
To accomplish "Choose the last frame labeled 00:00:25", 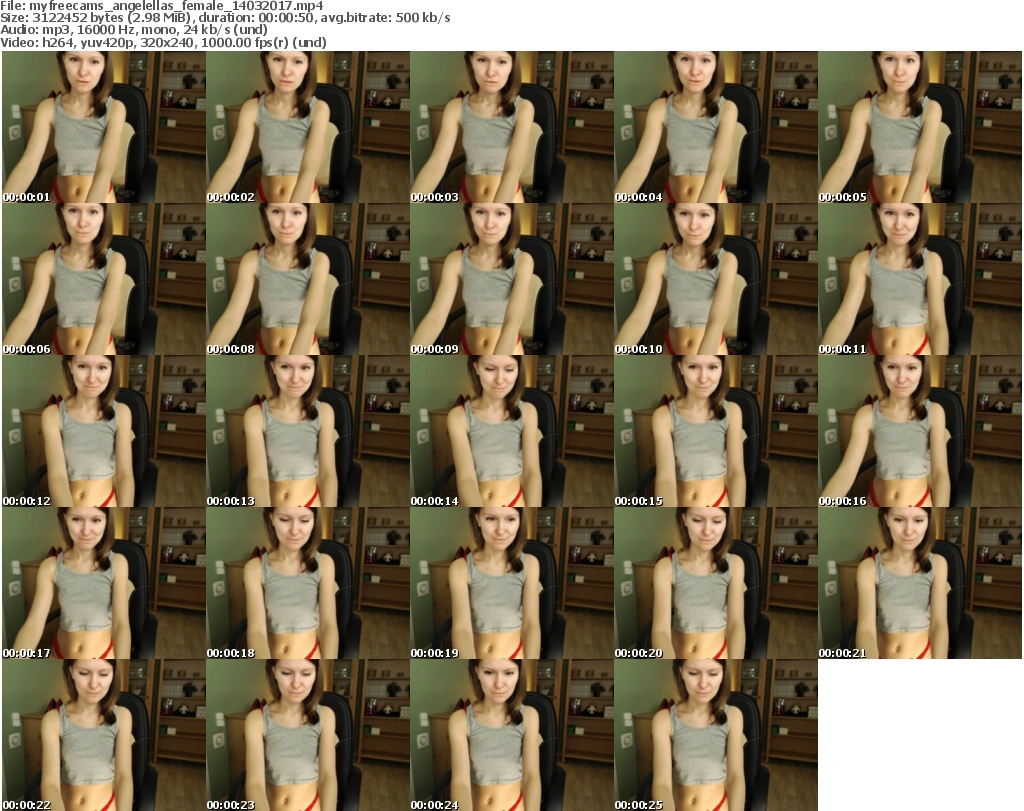I will 716,735.
